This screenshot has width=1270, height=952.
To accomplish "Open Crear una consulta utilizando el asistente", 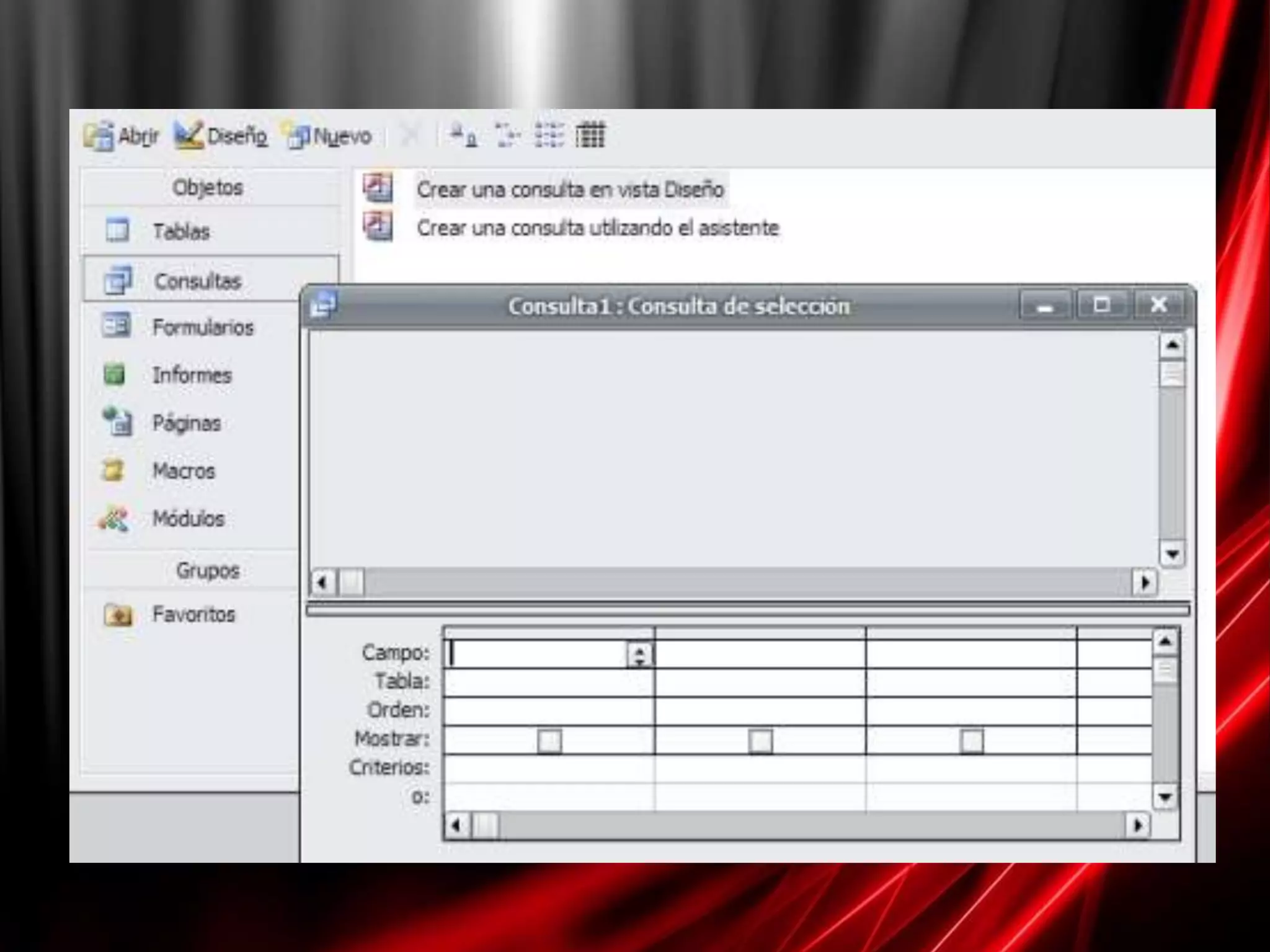I will pyautogui.click(x=597, y=228).
